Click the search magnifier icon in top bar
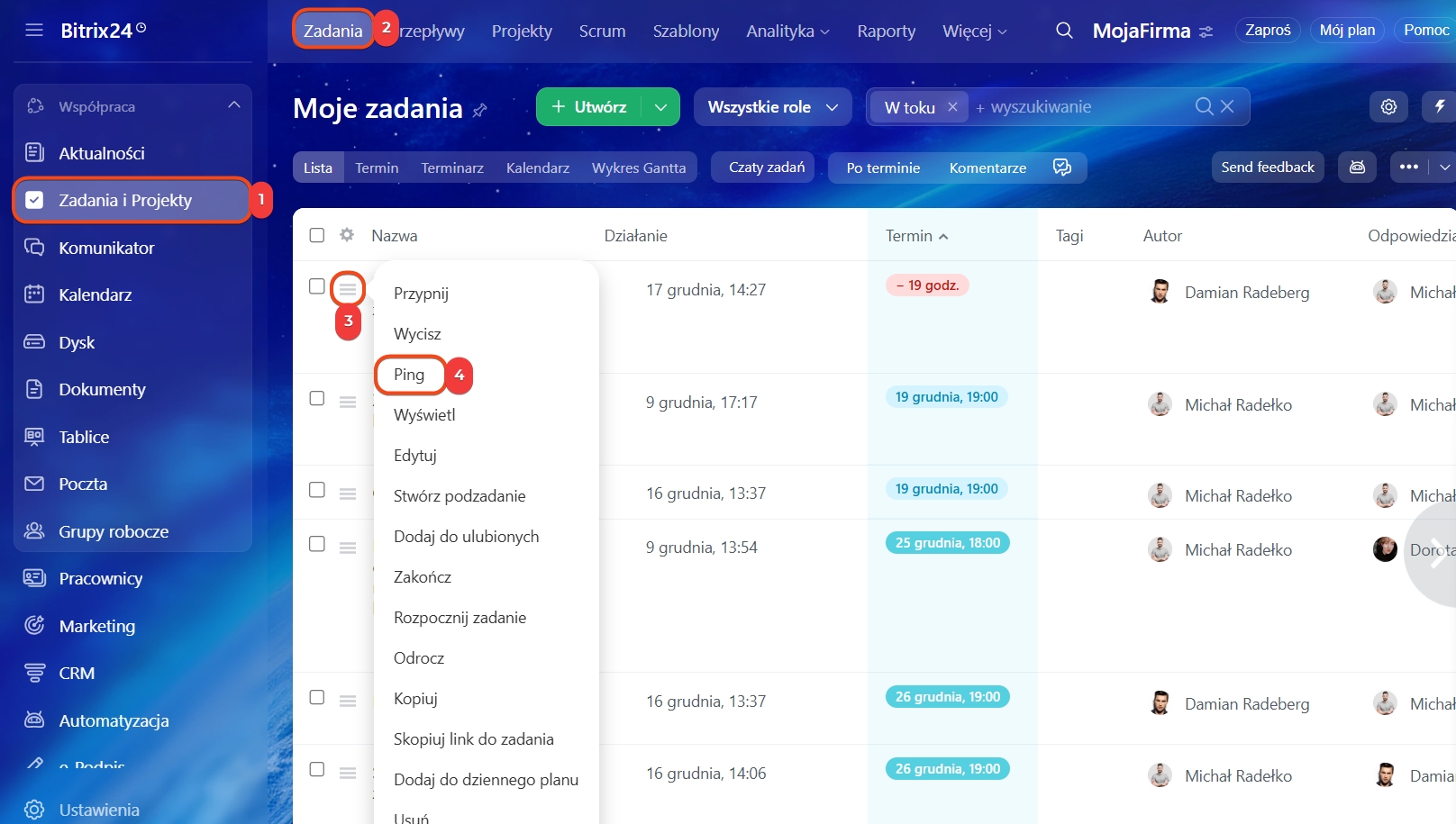 (x=1064, y=31)
